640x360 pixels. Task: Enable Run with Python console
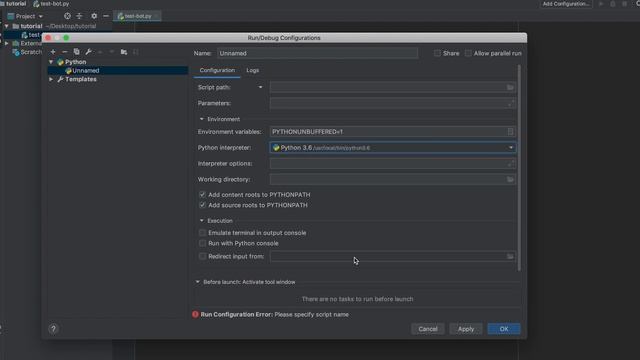click(x=202, y=243)
